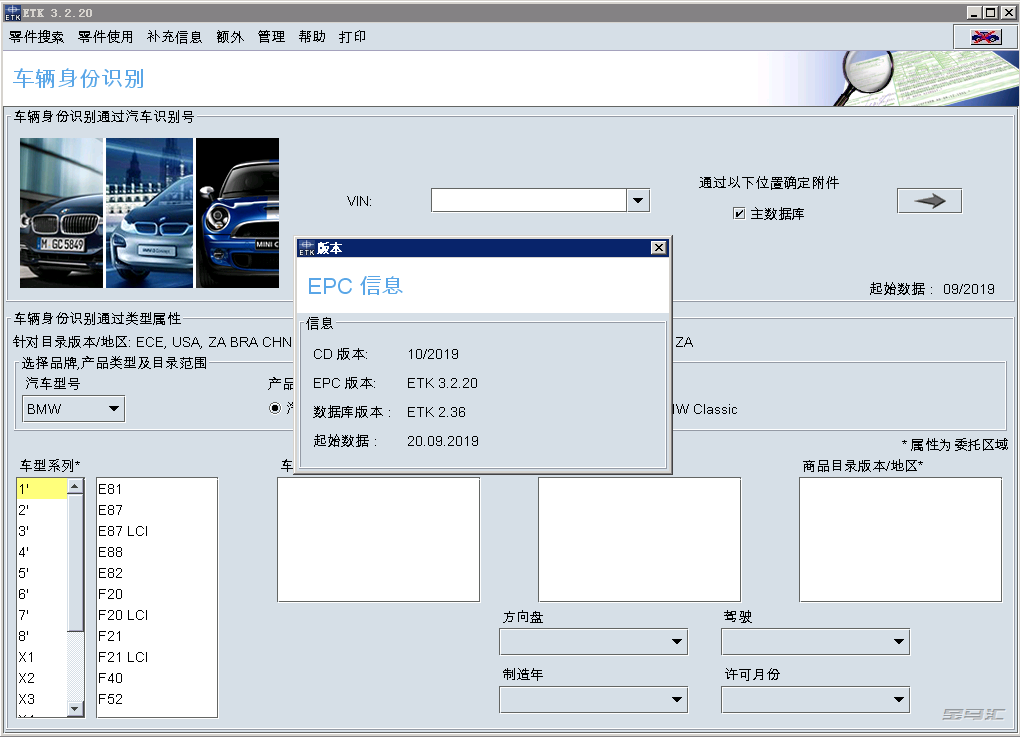Select model F20 in the list
This screenshot has height=737, width=1020.
coord(157,594)
